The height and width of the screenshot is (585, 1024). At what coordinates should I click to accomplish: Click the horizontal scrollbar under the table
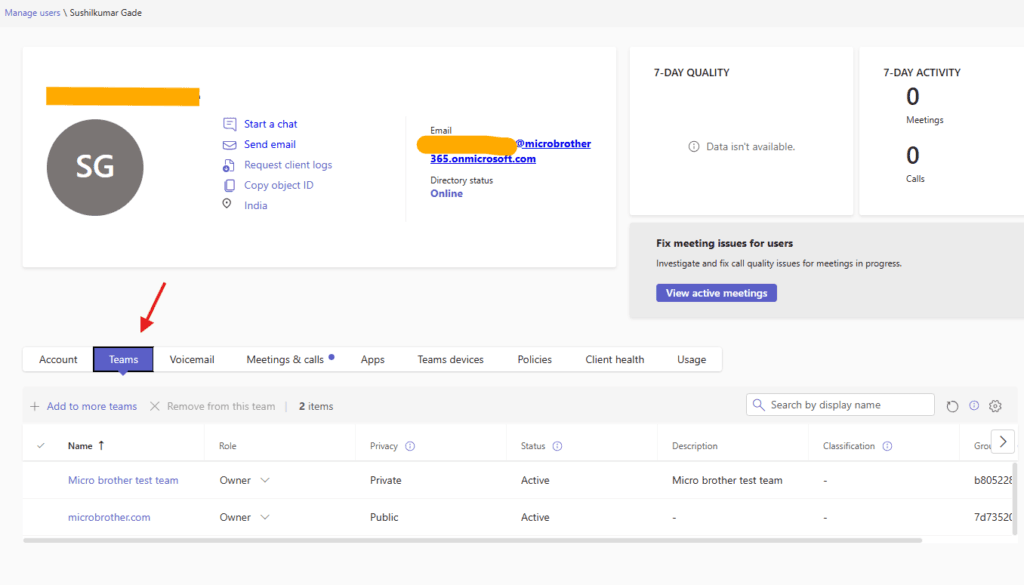(x=470, y=540)
